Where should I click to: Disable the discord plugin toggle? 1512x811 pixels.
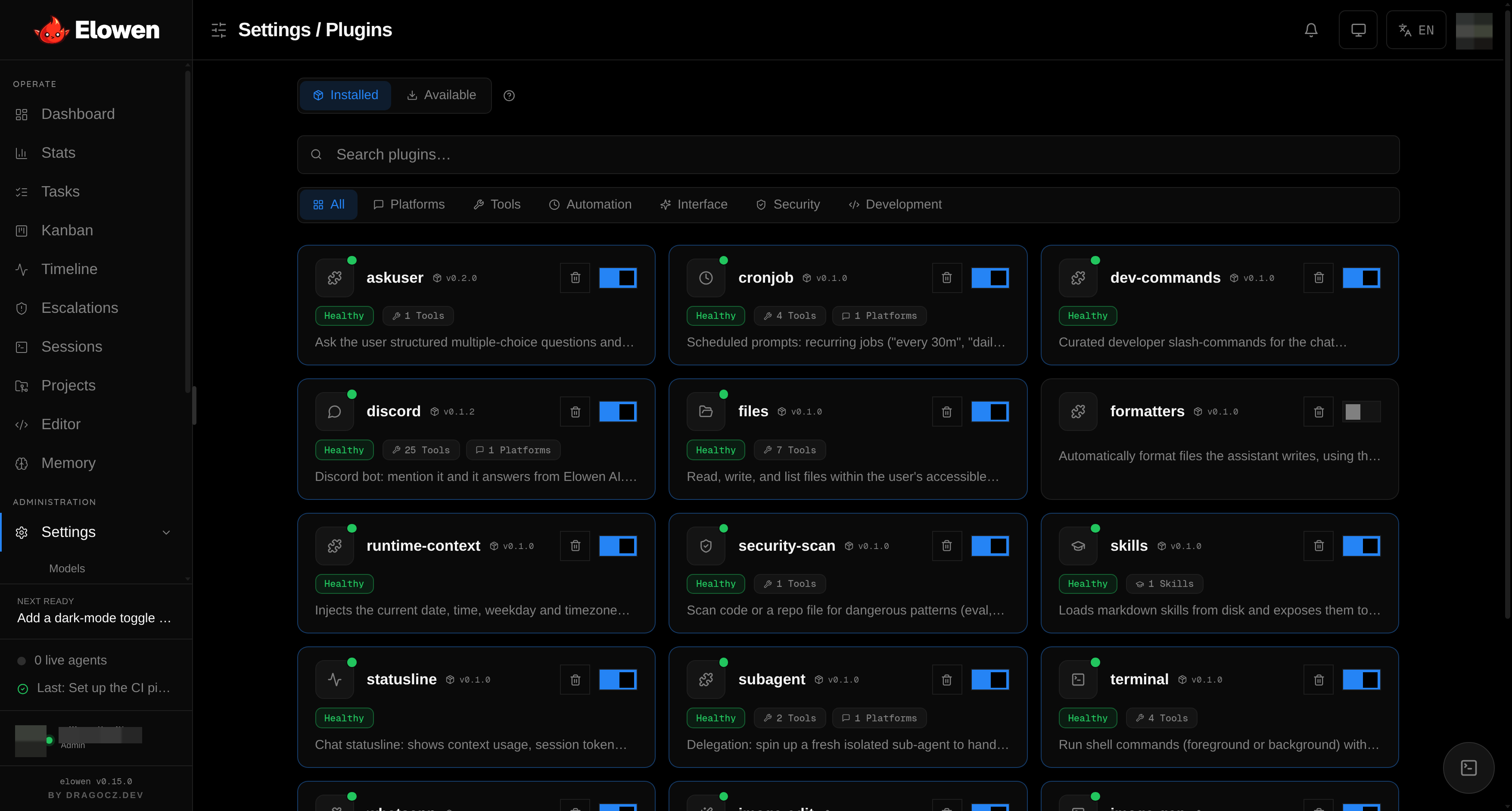617,412
